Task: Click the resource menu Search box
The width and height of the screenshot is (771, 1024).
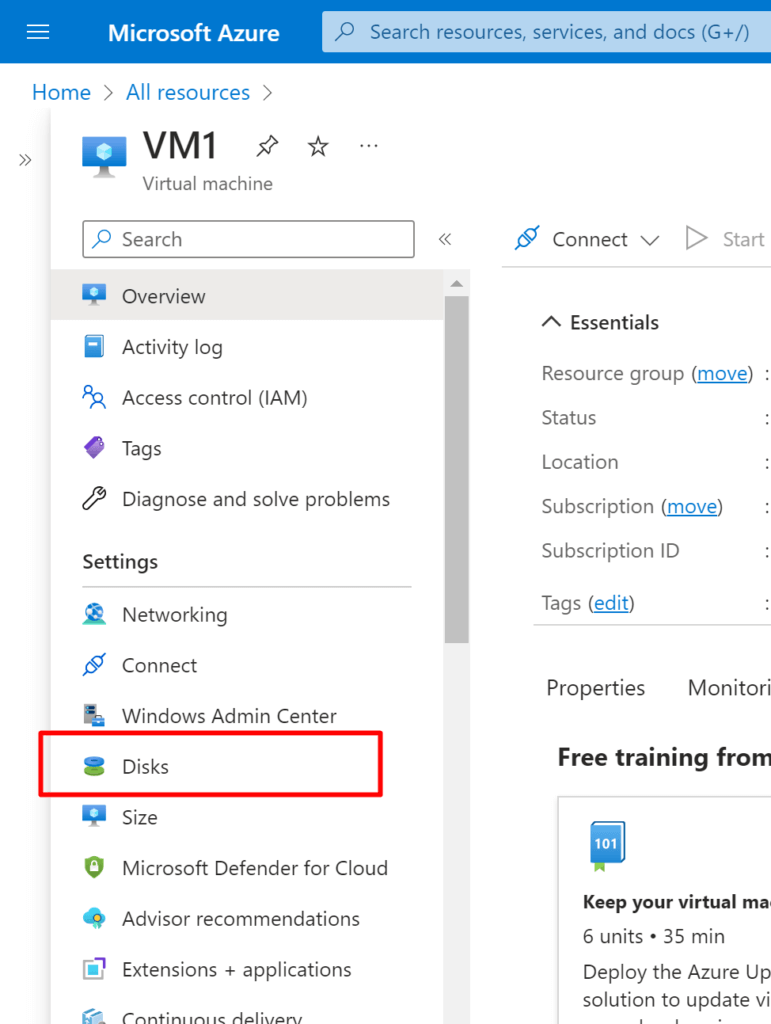Action: (x=248, y=239)
